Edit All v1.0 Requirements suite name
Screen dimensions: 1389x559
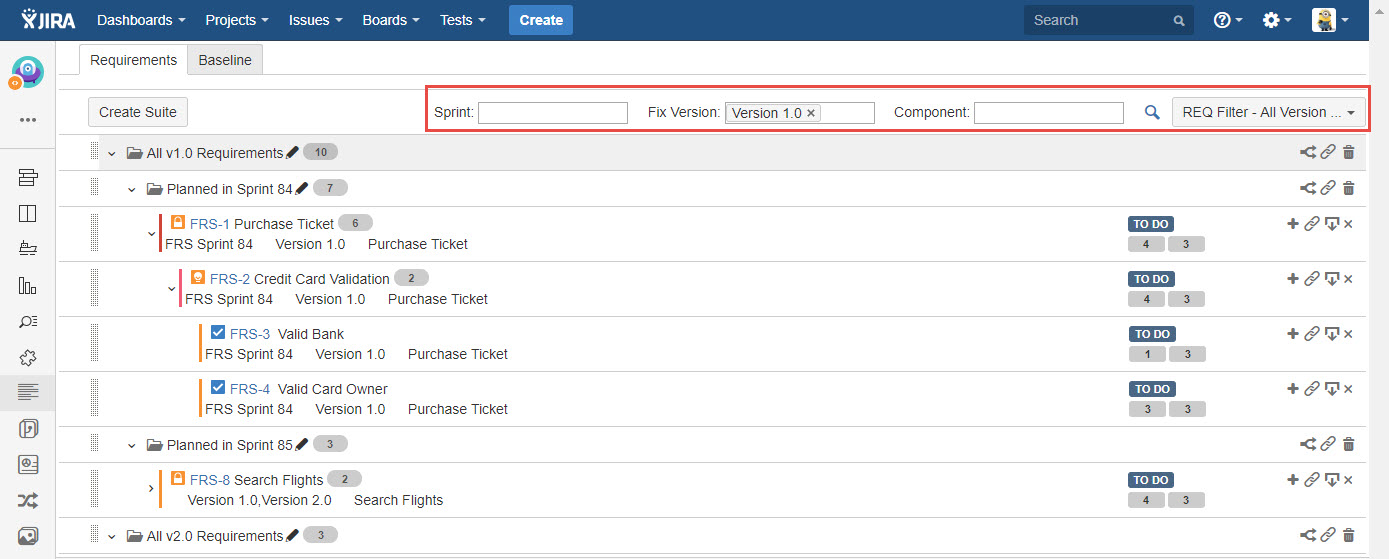292,153
